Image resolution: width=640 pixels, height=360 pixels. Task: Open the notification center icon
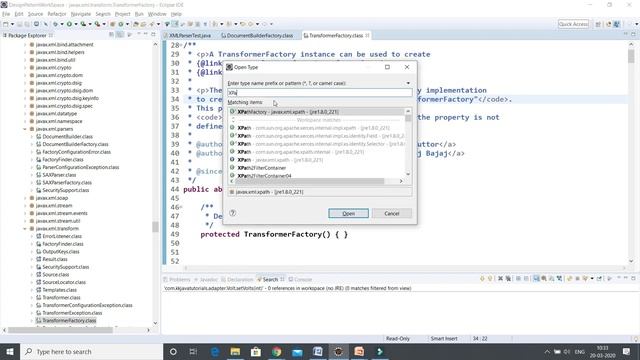click(627, 351)
